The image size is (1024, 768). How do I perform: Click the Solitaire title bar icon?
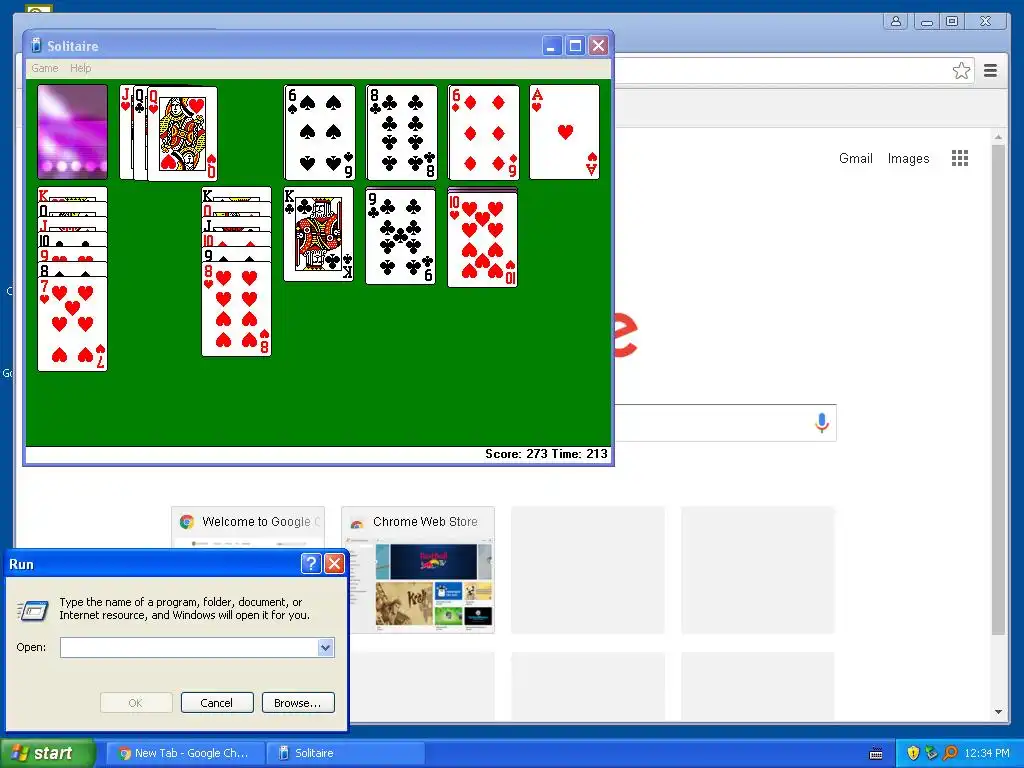37,45
